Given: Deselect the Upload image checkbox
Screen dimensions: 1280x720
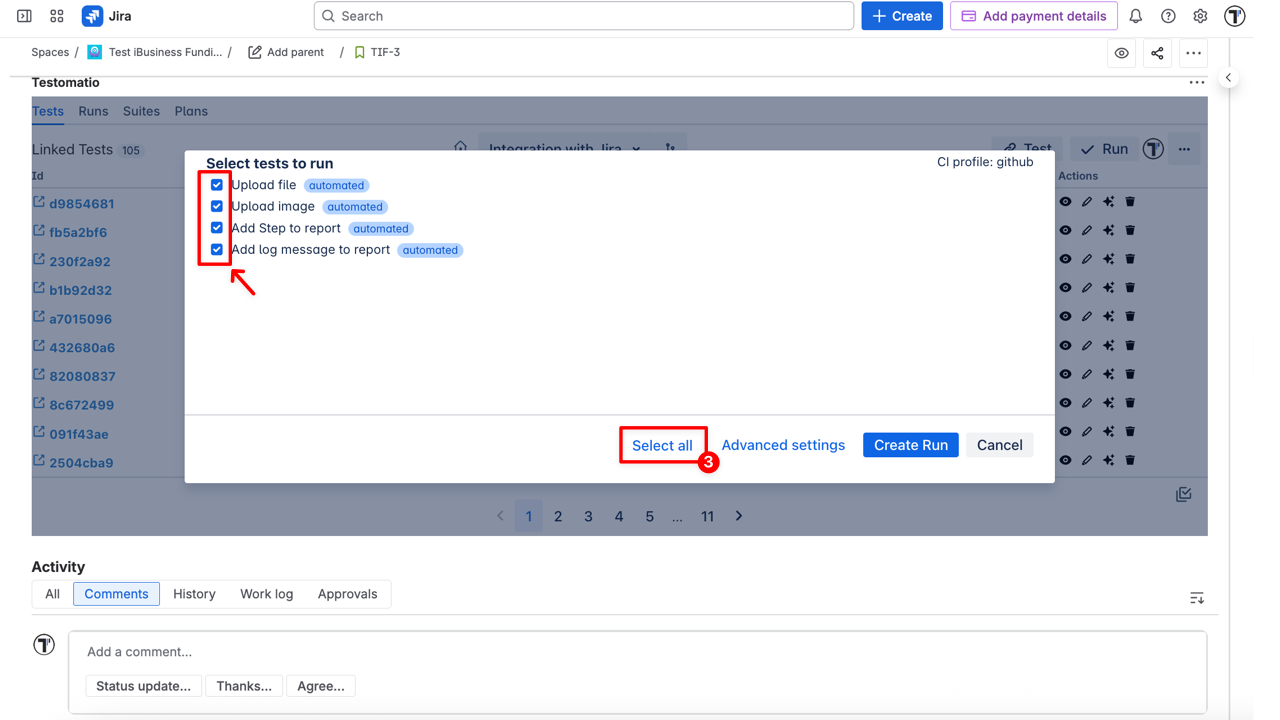Looking at the screenshot, I should 217,206.
